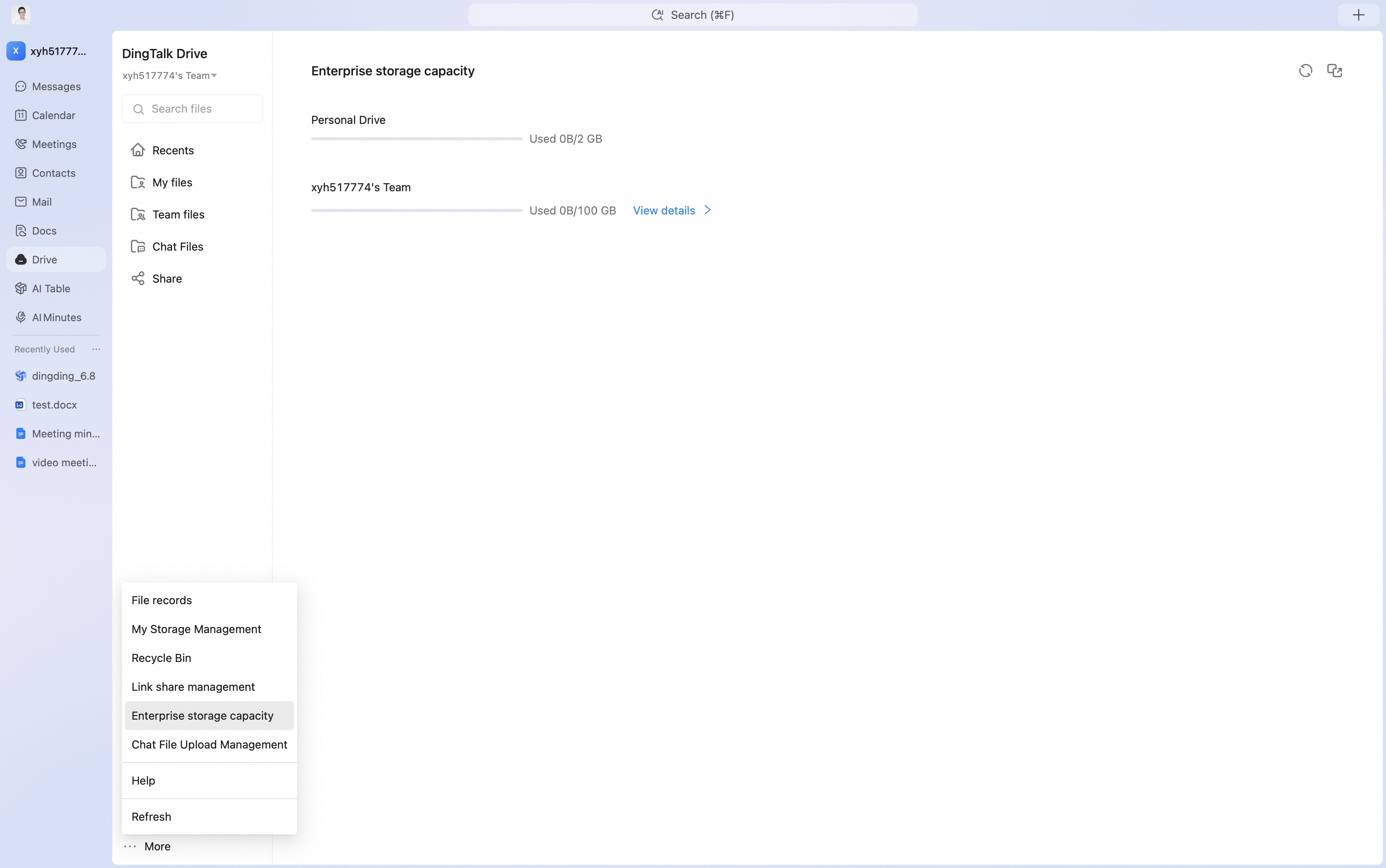Click the plus icon at top right

point(1358,15)
